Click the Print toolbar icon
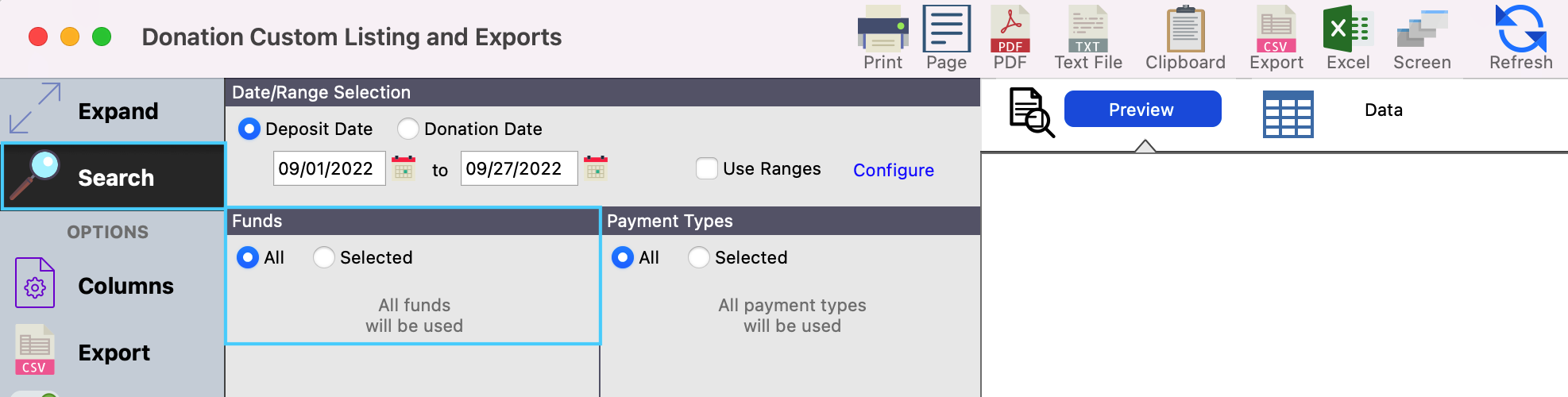Screen dimensions: 1568x397 [882, 37]
